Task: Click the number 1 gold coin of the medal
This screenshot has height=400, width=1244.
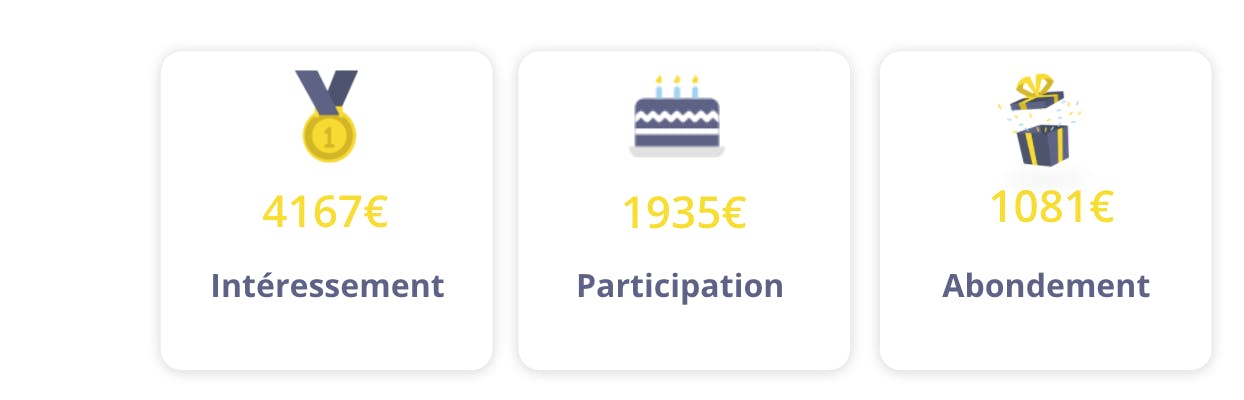Action: (329, 135)
